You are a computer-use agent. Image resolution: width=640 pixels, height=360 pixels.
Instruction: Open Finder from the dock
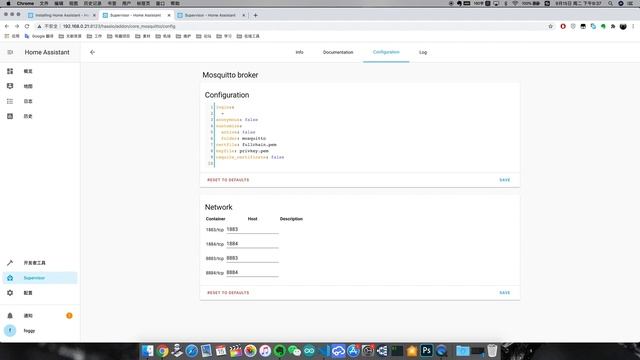[x=148, y=351]
